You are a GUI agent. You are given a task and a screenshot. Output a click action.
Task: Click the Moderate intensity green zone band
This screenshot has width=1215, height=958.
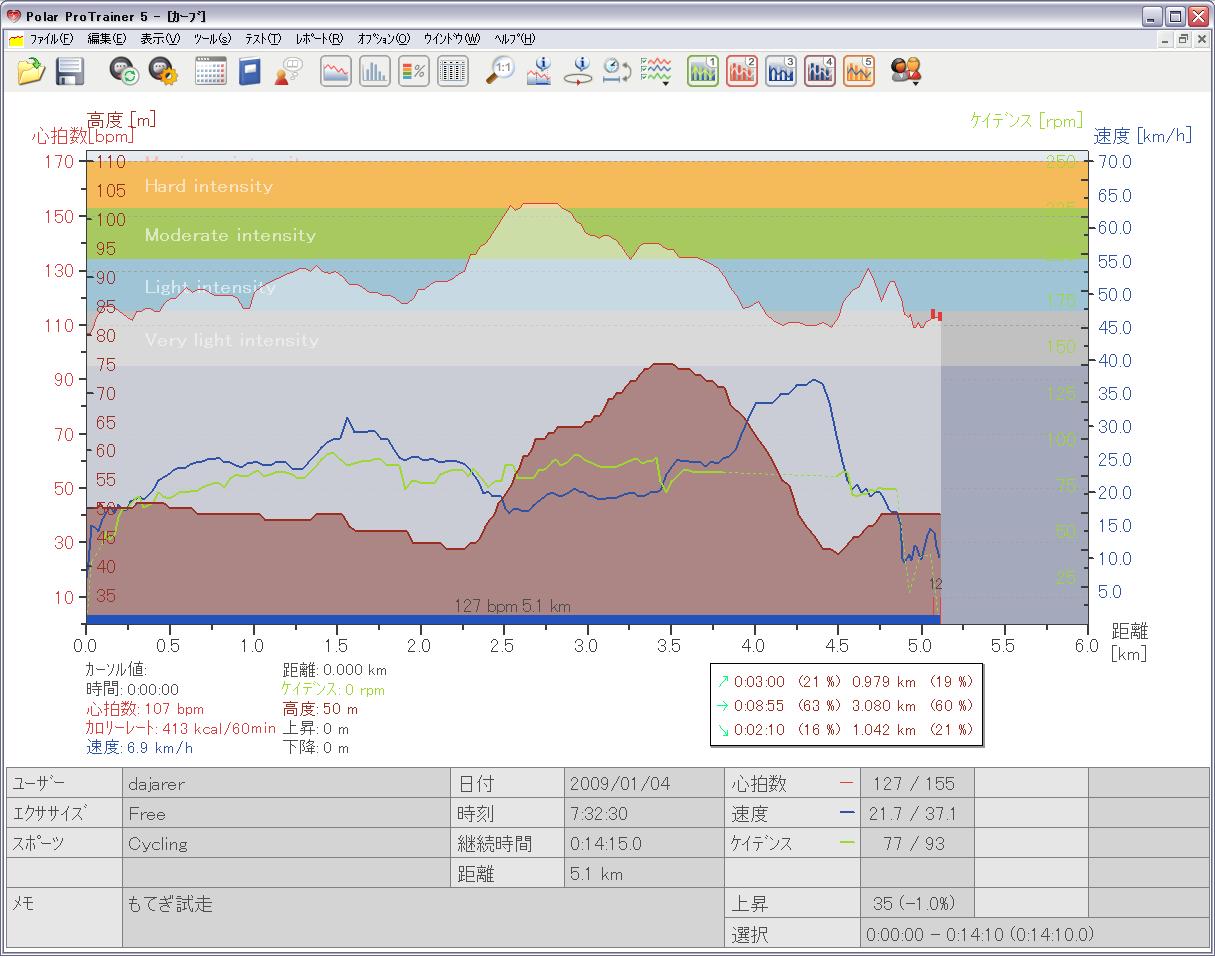586,234
